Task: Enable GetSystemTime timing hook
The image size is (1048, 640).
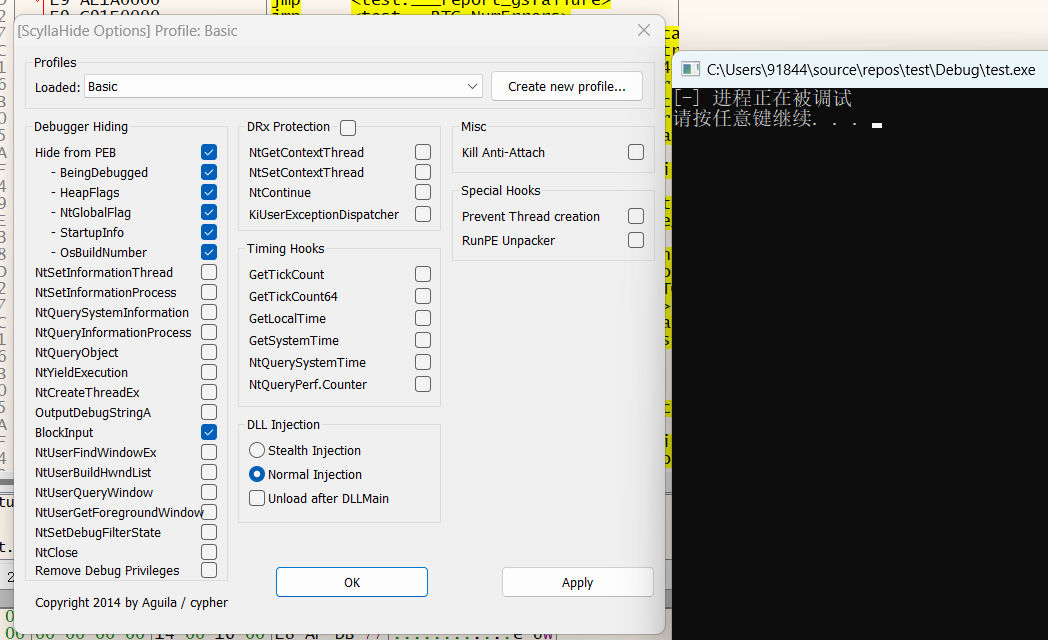Action: [422, 341]
